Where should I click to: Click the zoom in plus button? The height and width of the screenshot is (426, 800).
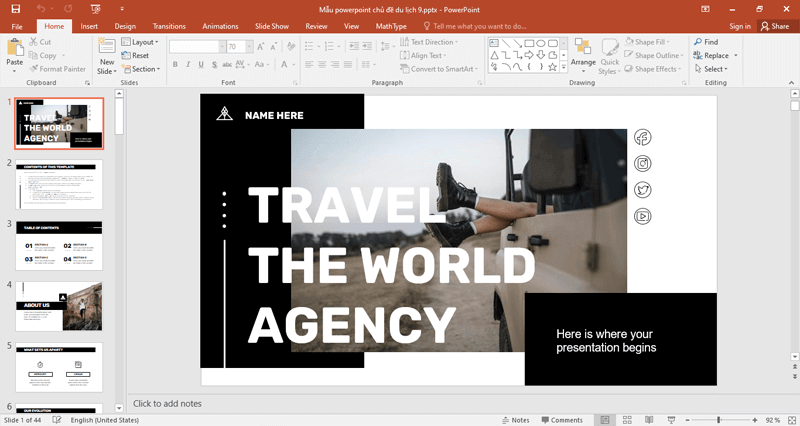coord(755,420)
